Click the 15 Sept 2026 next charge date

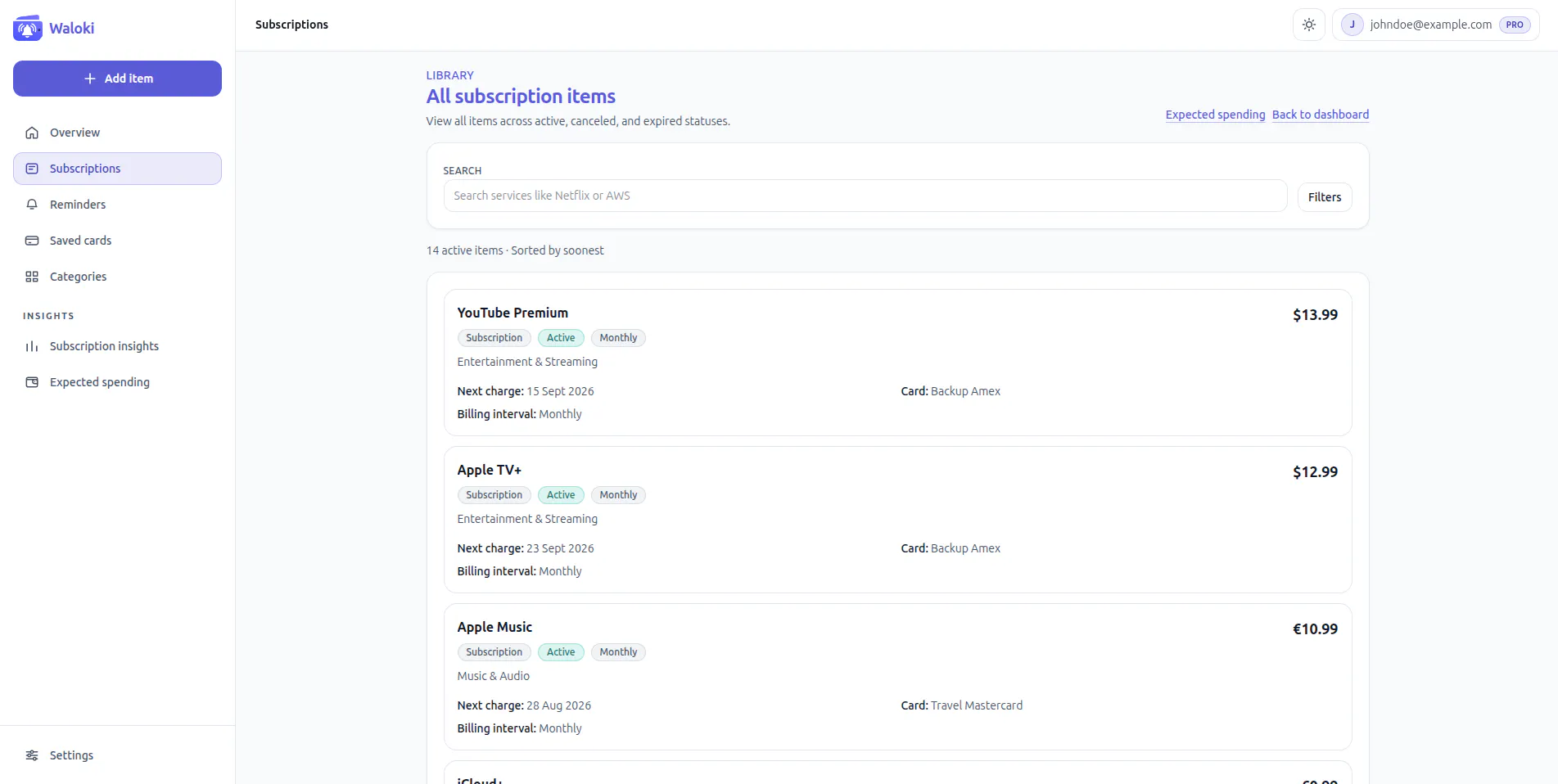click(560, 391)
